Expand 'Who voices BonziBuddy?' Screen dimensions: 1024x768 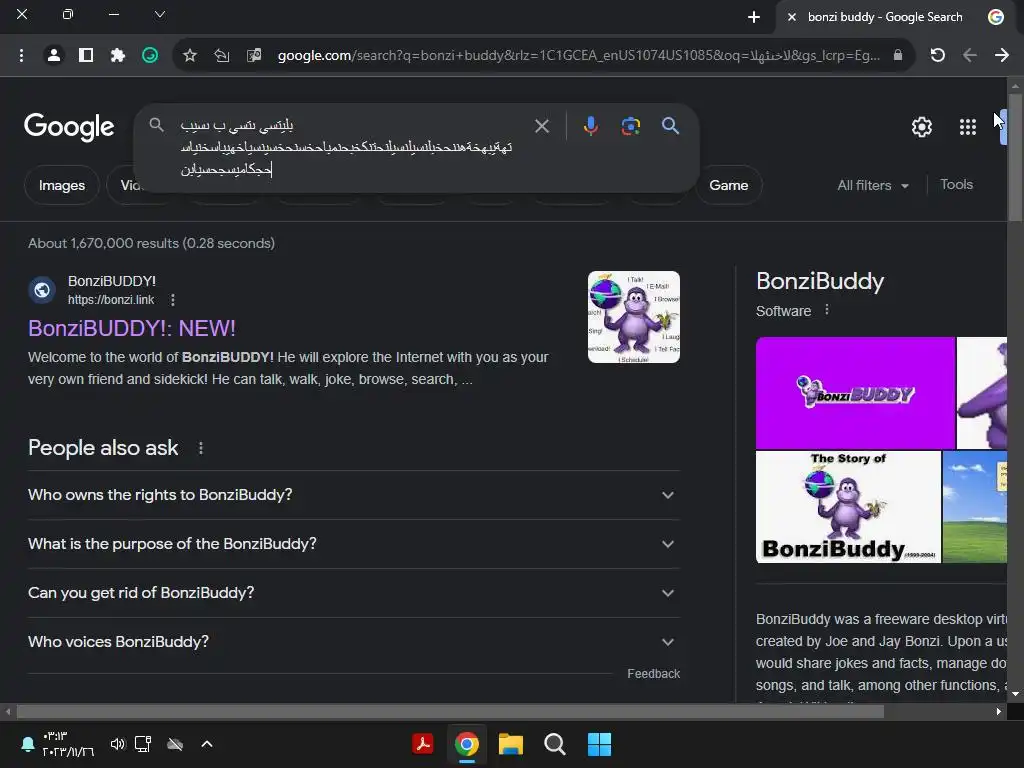point(353,642)
